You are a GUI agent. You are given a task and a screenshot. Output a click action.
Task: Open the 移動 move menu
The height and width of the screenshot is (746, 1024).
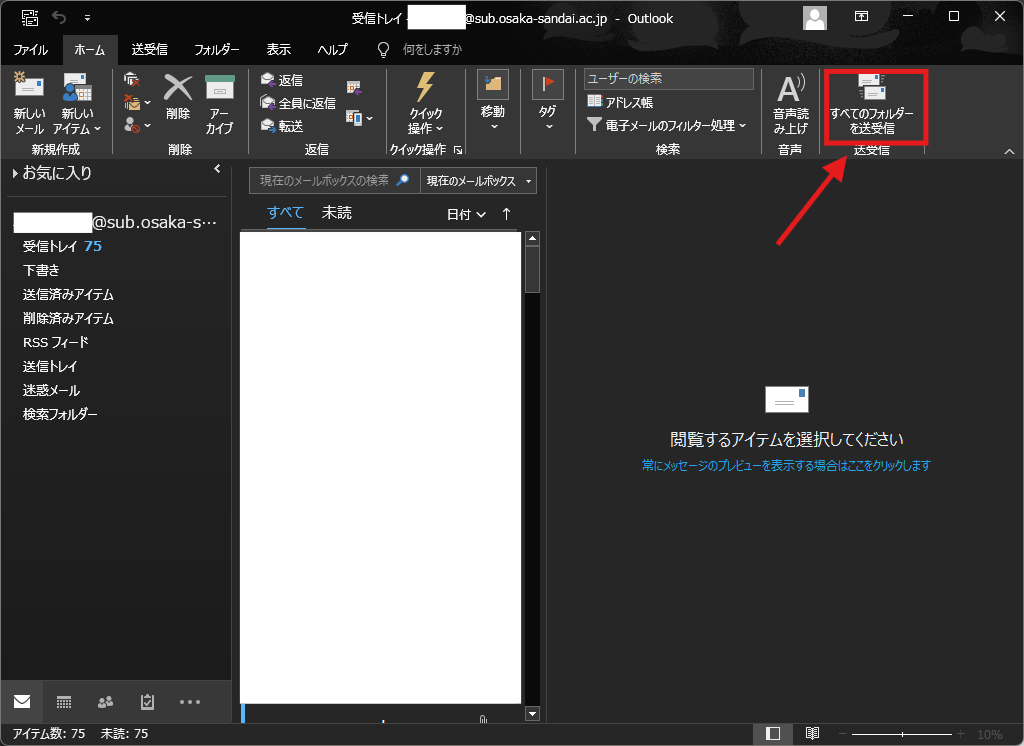tap(493, 101)
